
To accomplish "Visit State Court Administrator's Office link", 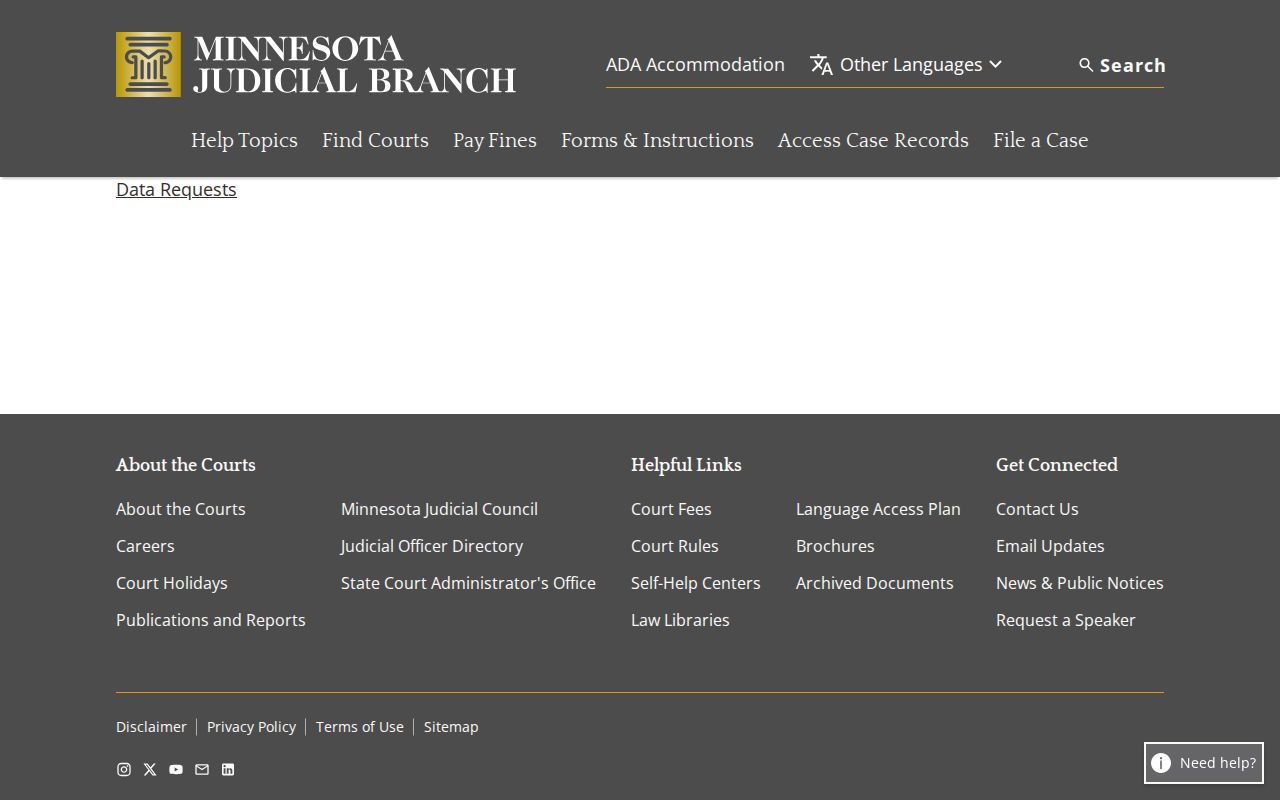I will click(x=468, y=583).
